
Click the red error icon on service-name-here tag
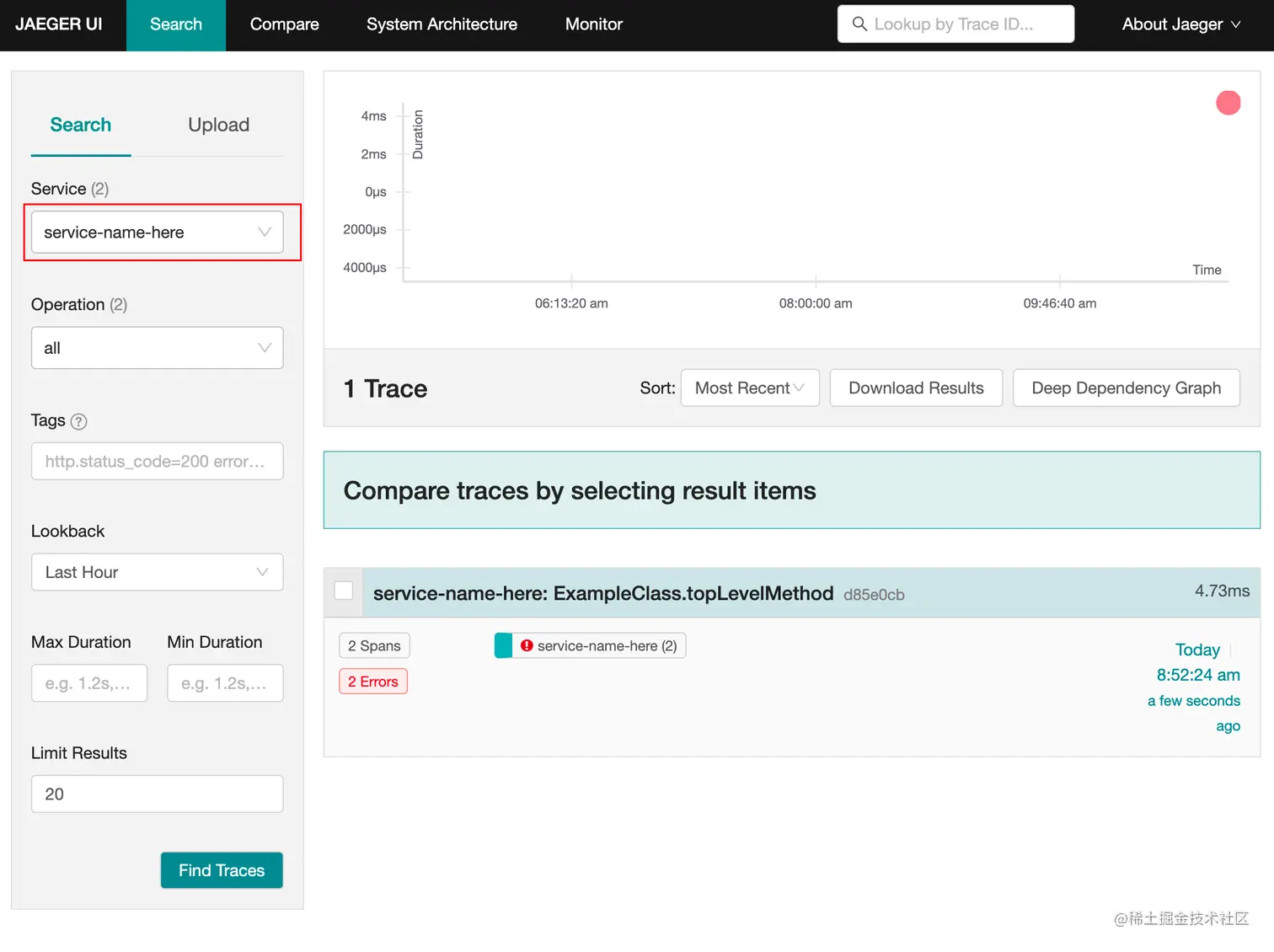[527, 645]
